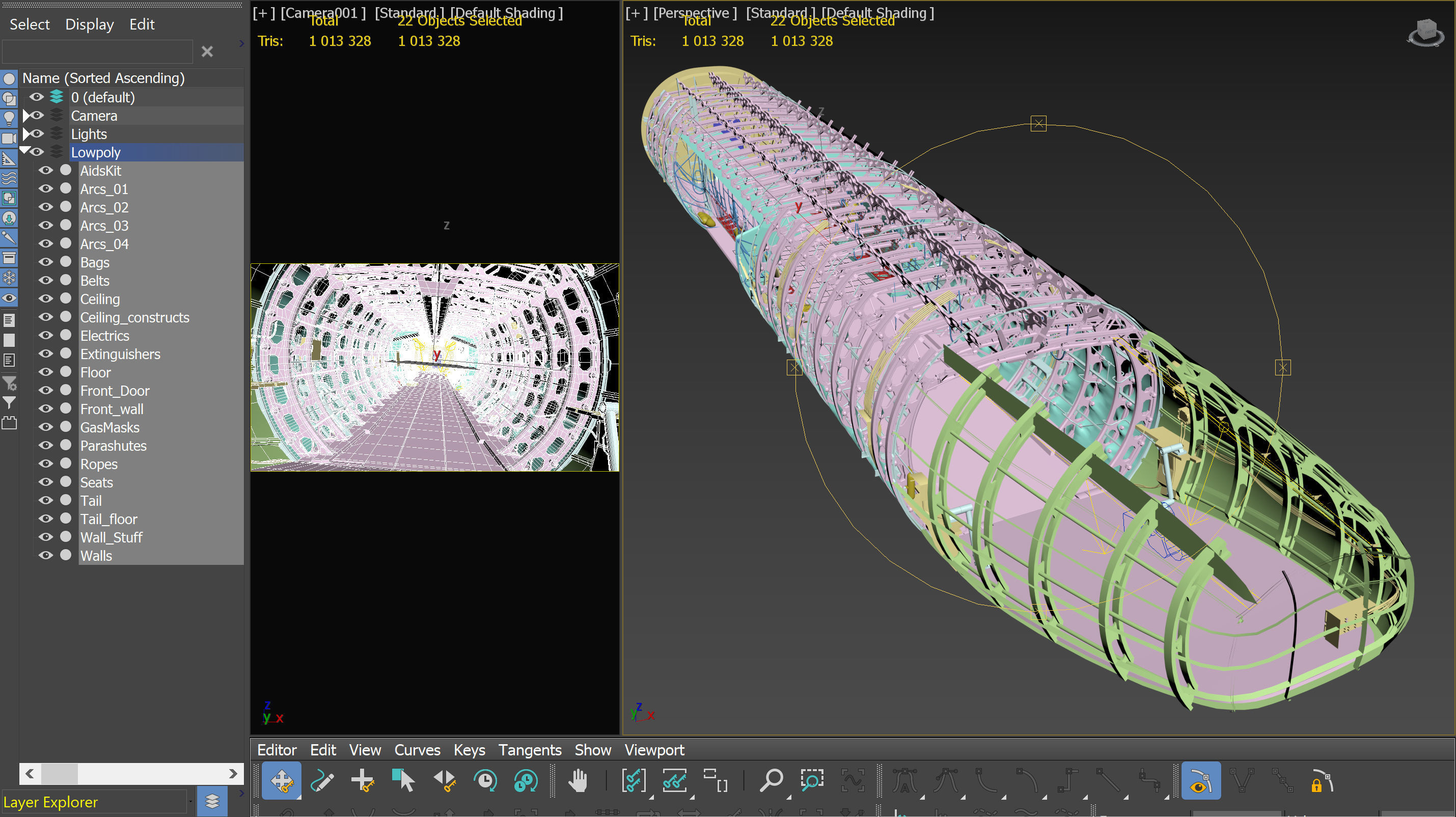The width and height of the screenshot is (1456, 817).
Task: Toggle Display Cameras filter icon
Action: point(9,139)
